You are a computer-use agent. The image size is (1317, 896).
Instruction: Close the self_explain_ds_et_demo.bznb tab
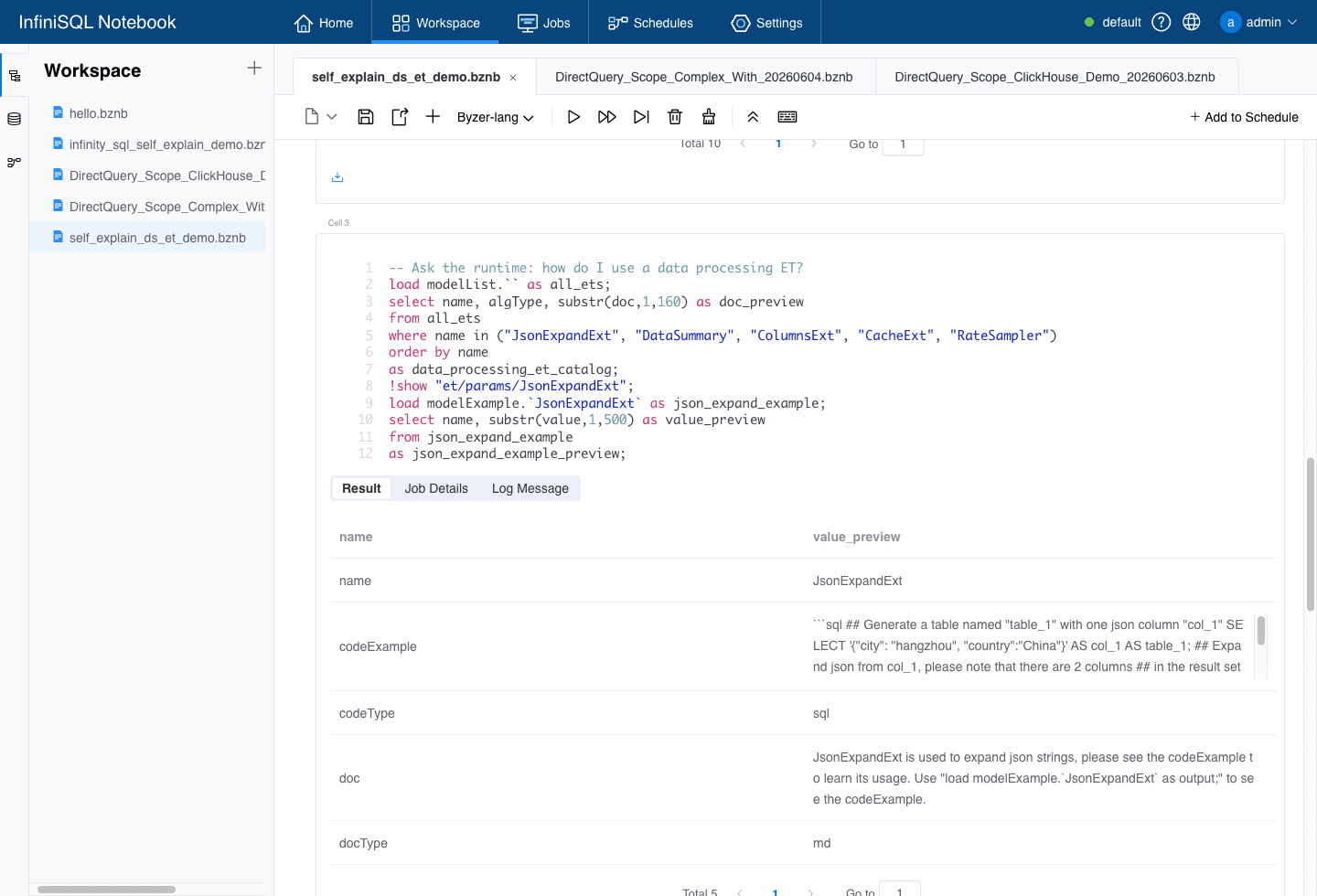point(513,78)
